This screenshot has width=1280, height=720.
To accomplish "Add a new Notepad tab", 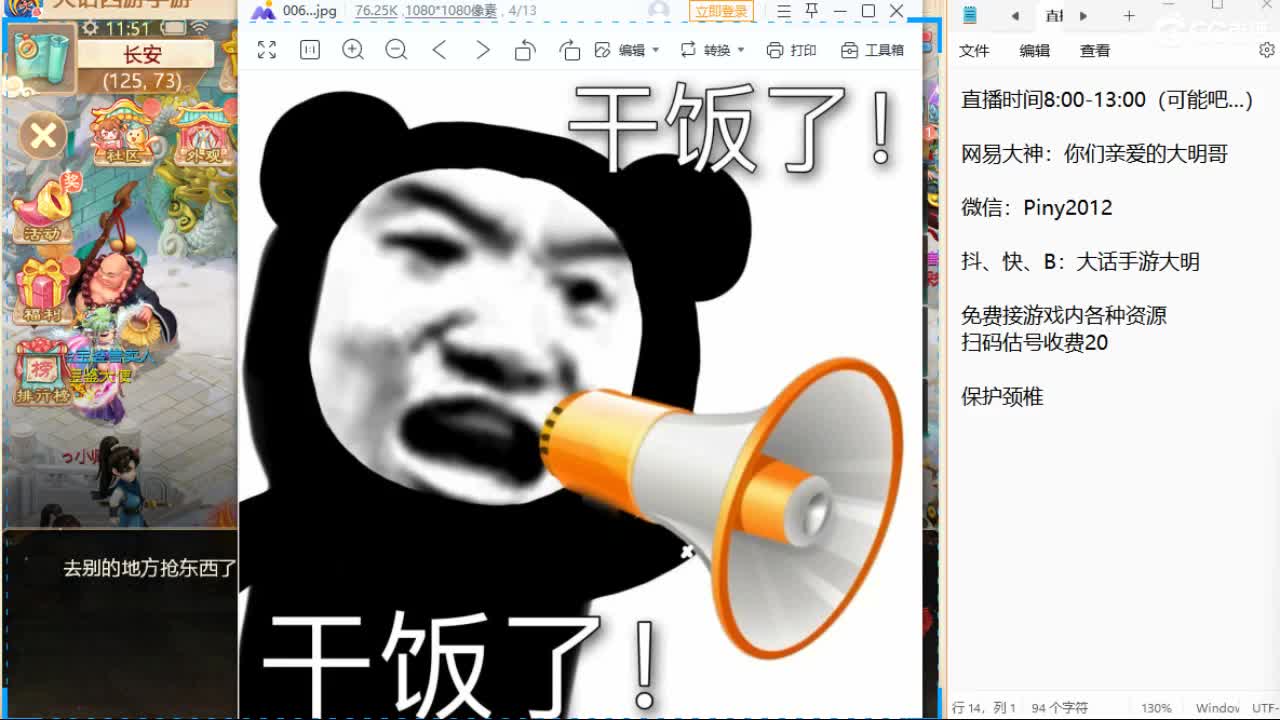I will click(1129, 15).
